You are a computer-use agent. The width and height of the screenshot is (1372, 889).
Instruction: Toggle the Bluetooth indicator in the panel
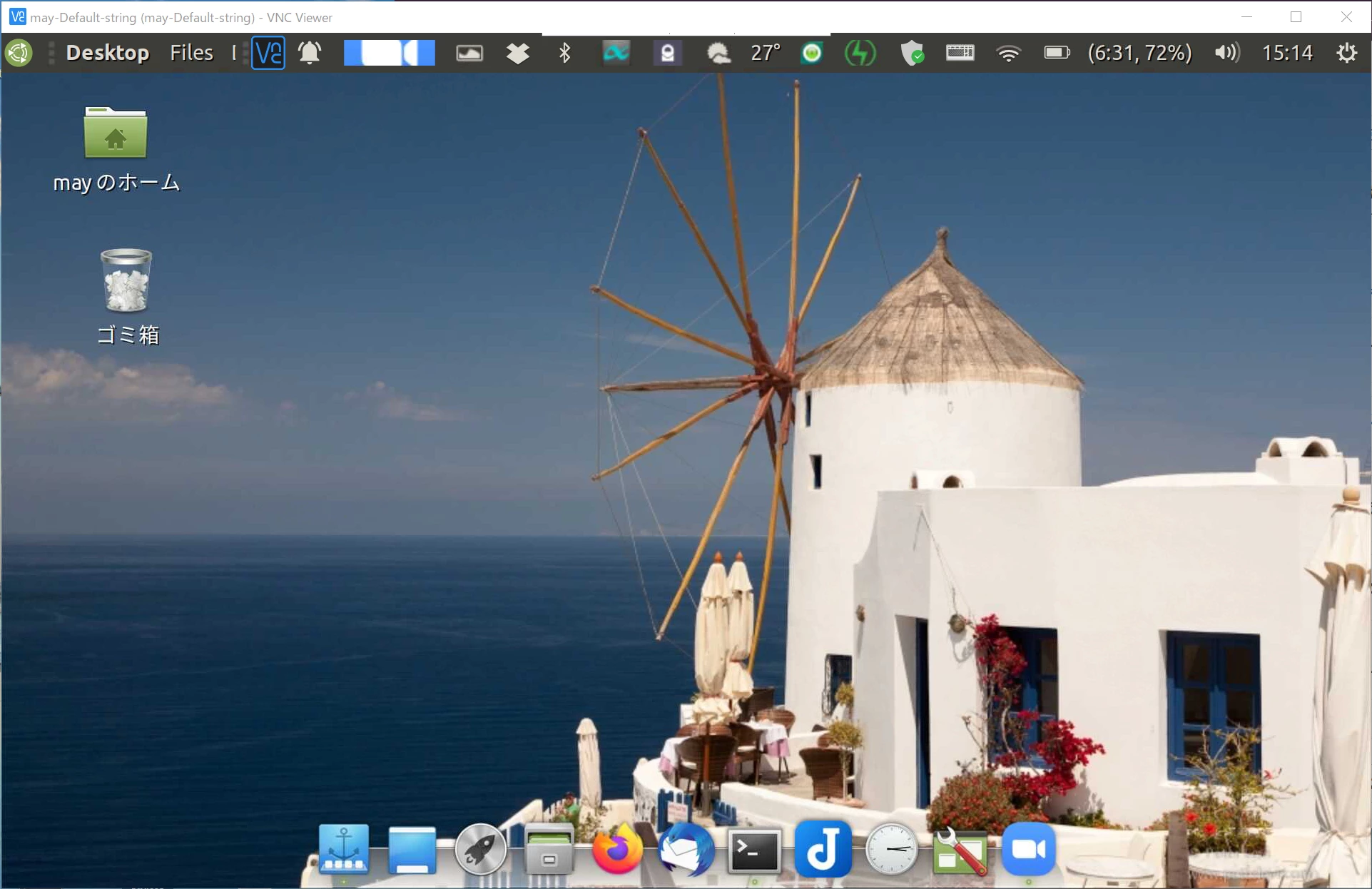click(x=564, y=53)
